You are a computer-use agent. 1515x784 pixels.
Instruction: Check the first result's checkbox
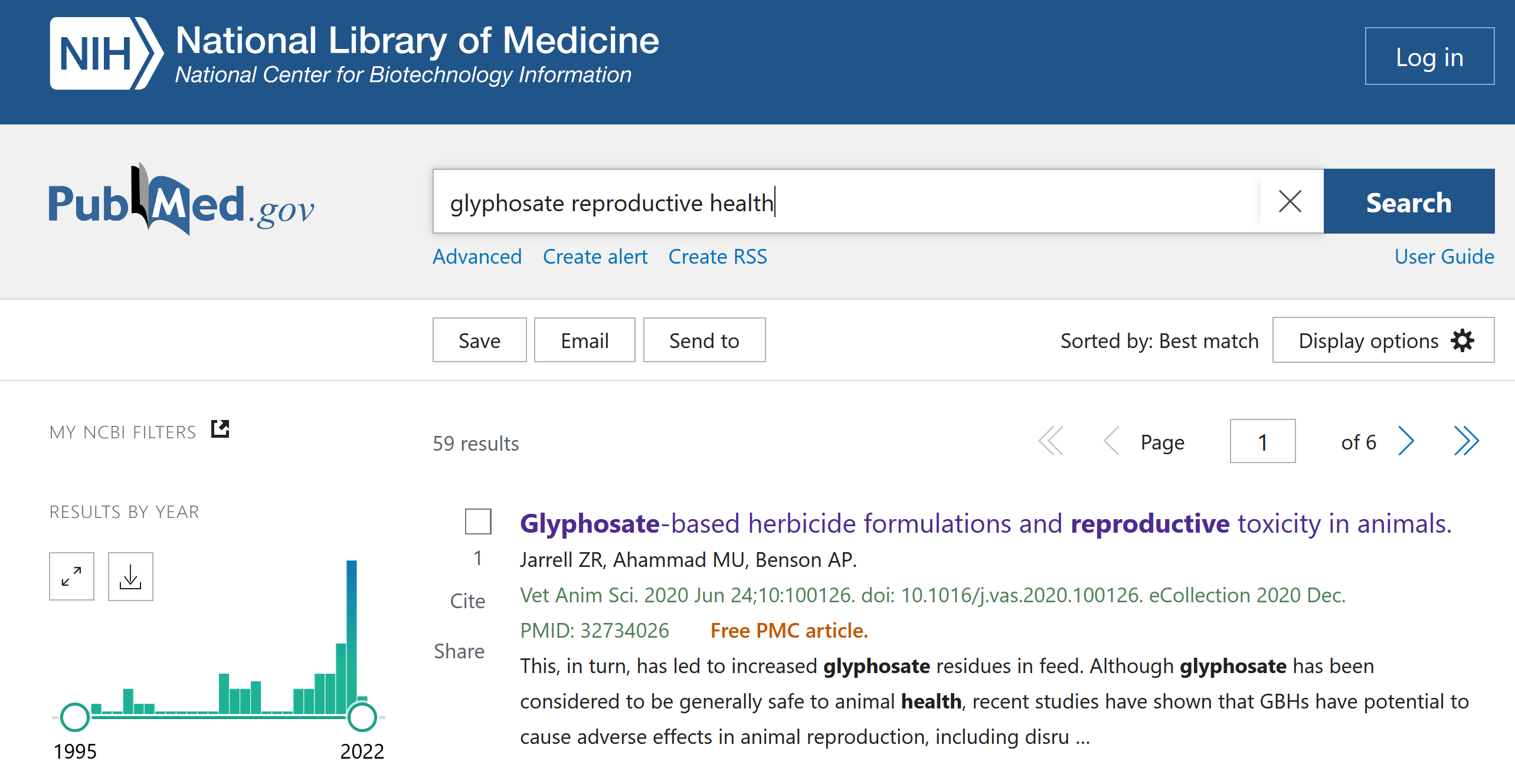click(478, 521)
